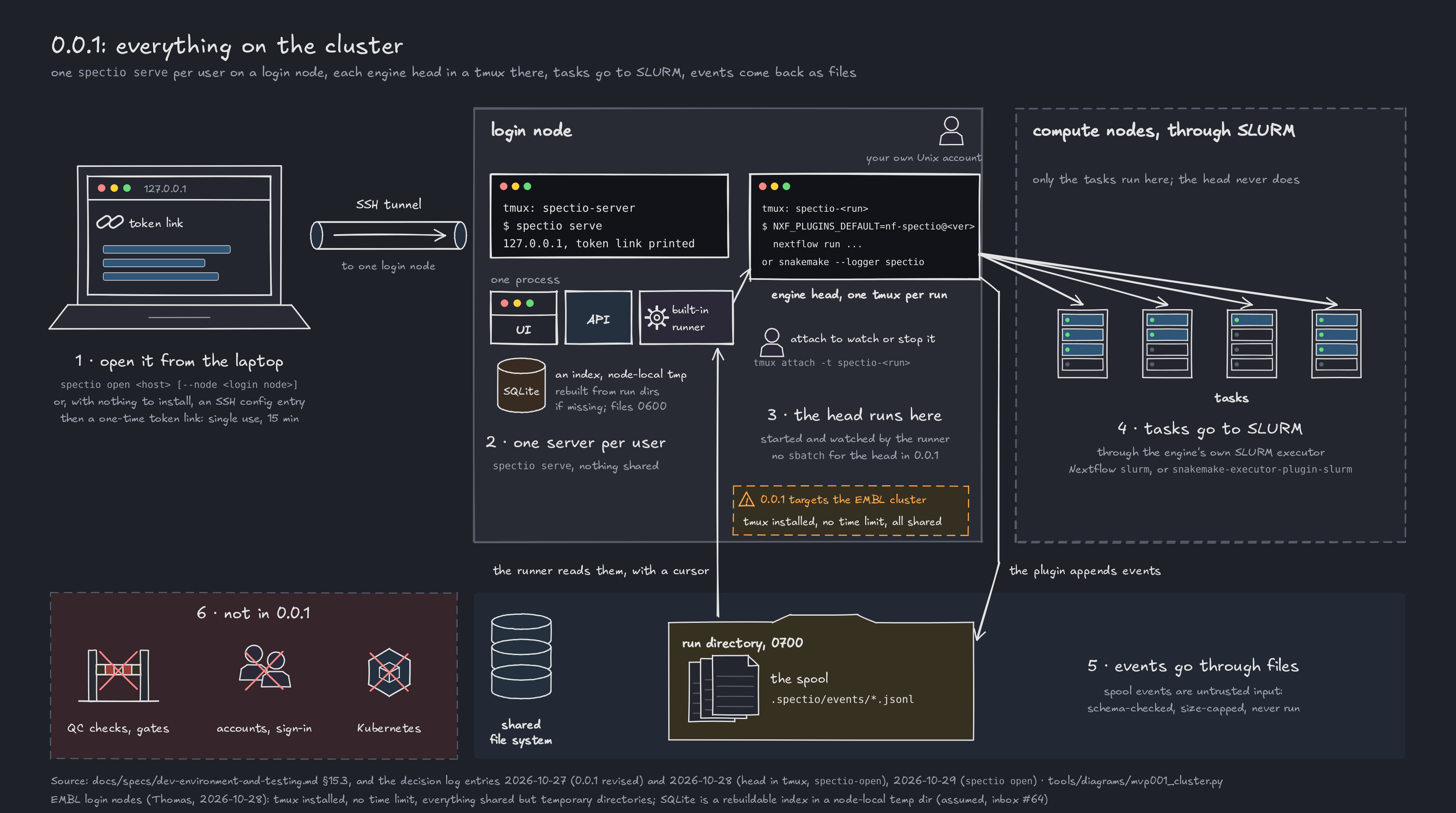1456x813 pixels.
Task: Click "run directory, 0700" label
Action: point(742,643)
